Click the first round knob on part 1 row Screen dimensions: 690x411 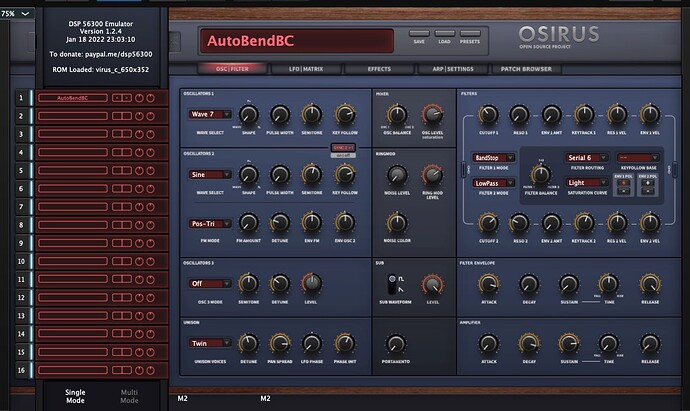[x=139, y=98]
